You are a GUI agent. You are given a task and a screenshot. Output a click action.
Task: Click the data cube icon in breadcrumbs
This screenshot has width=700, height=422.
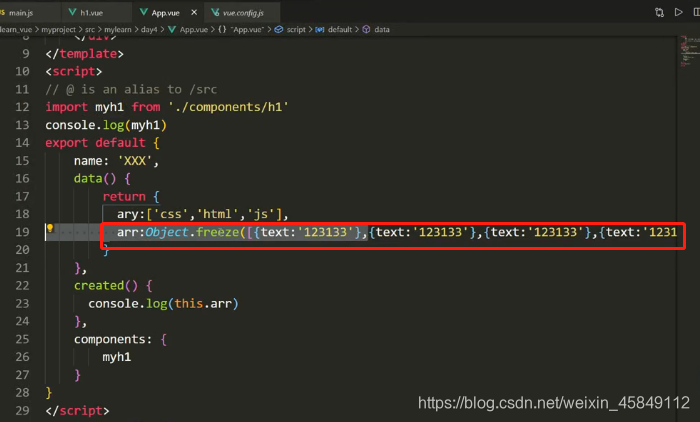pyautogui.click(x=366, y=29)
